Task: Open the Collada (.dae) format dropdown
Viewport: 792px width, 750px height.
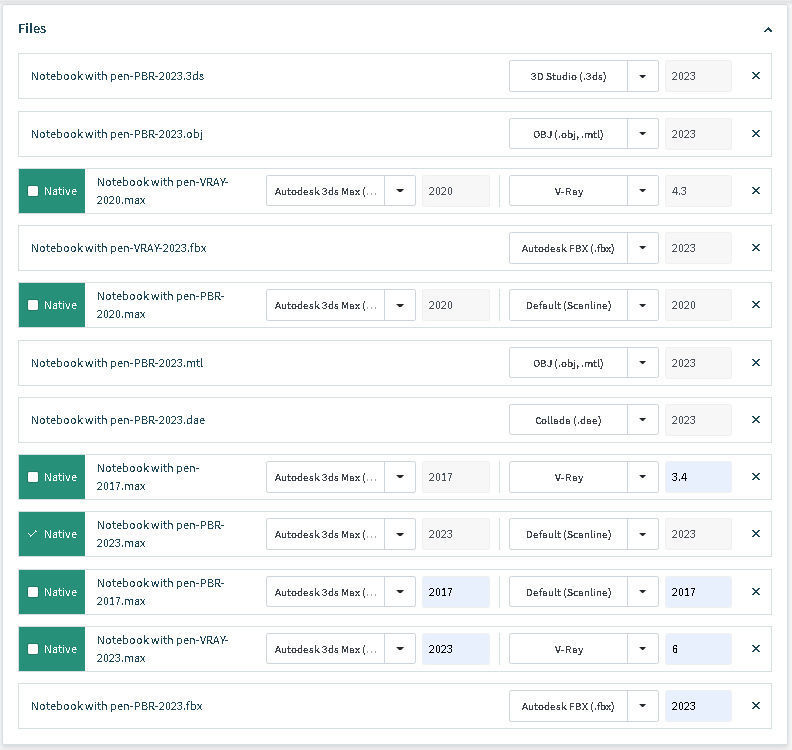Action: point(643,420)
